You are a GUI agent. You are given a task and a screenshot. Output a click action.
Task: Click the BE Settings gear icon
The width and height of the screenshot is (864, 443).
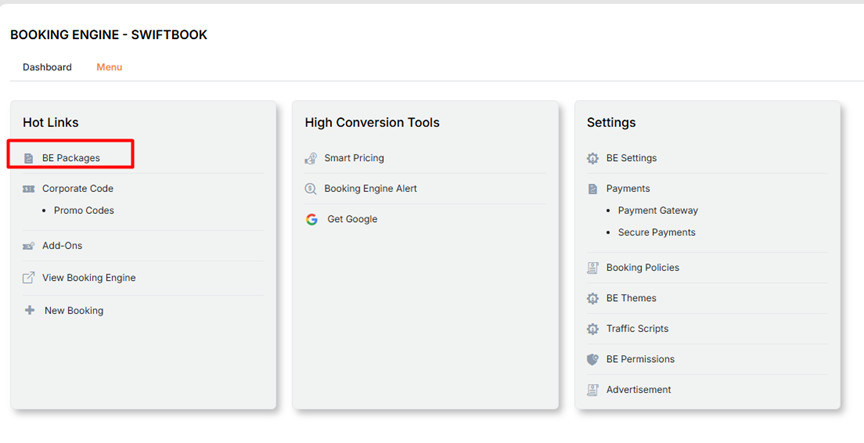coord(593,158)
